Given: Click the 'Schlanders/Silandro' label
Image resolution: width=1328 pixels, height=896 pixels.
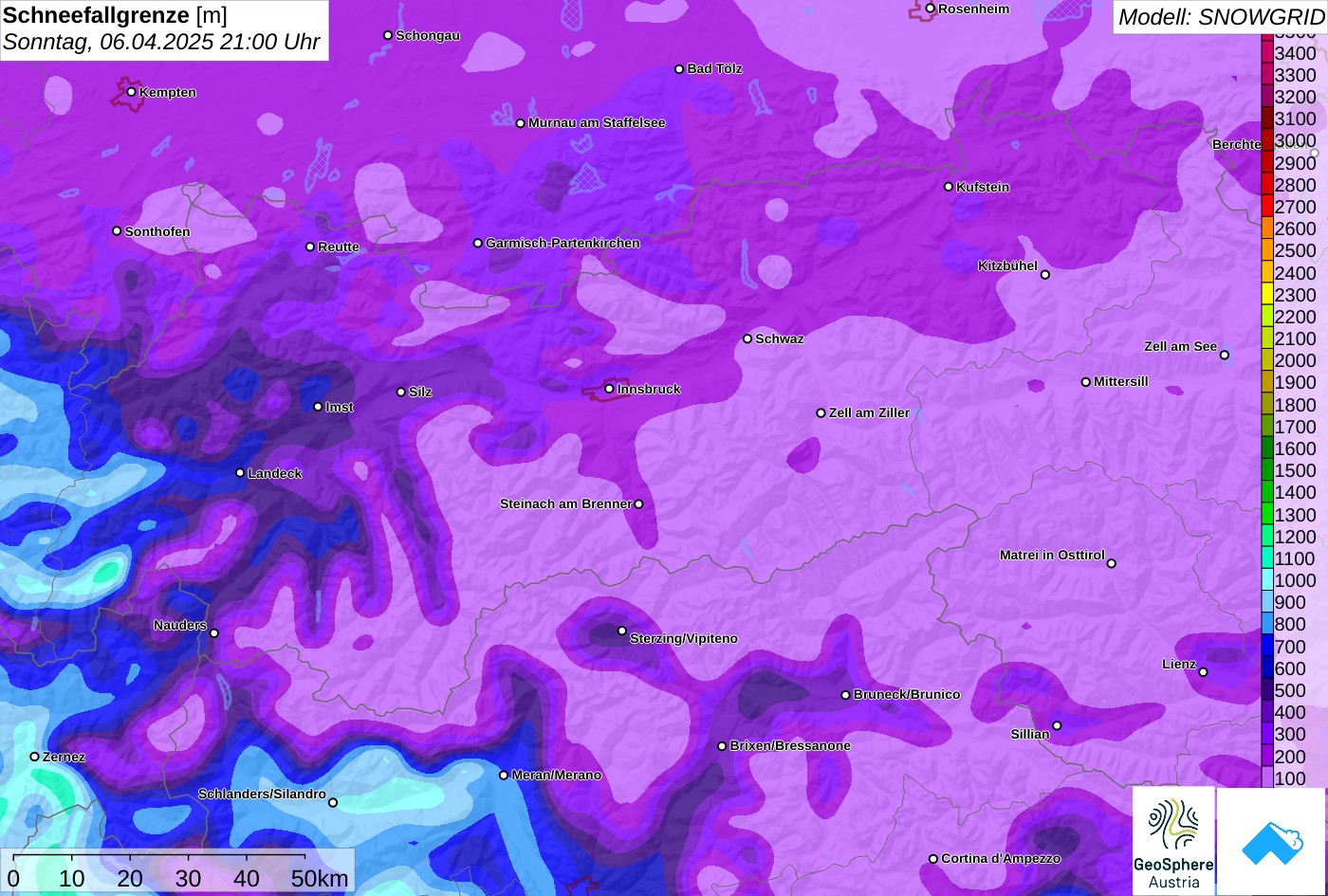Looking at the screenshot, I should (262, 795).
